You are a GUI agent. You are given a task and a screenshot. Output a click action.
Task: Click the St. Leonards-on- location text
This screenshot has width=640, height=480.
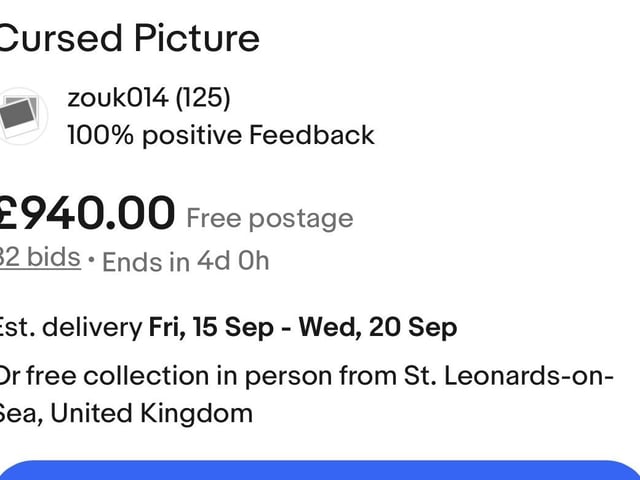tap(509, 376)
